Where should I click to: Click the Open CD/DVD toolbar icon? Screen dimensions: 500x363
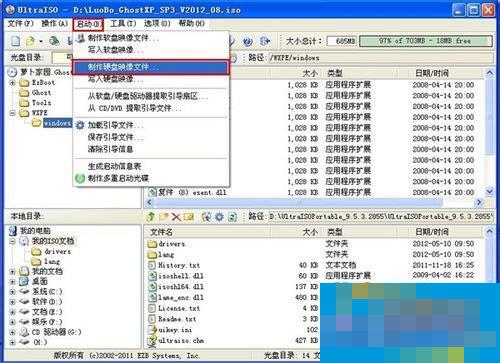(54, 41)
